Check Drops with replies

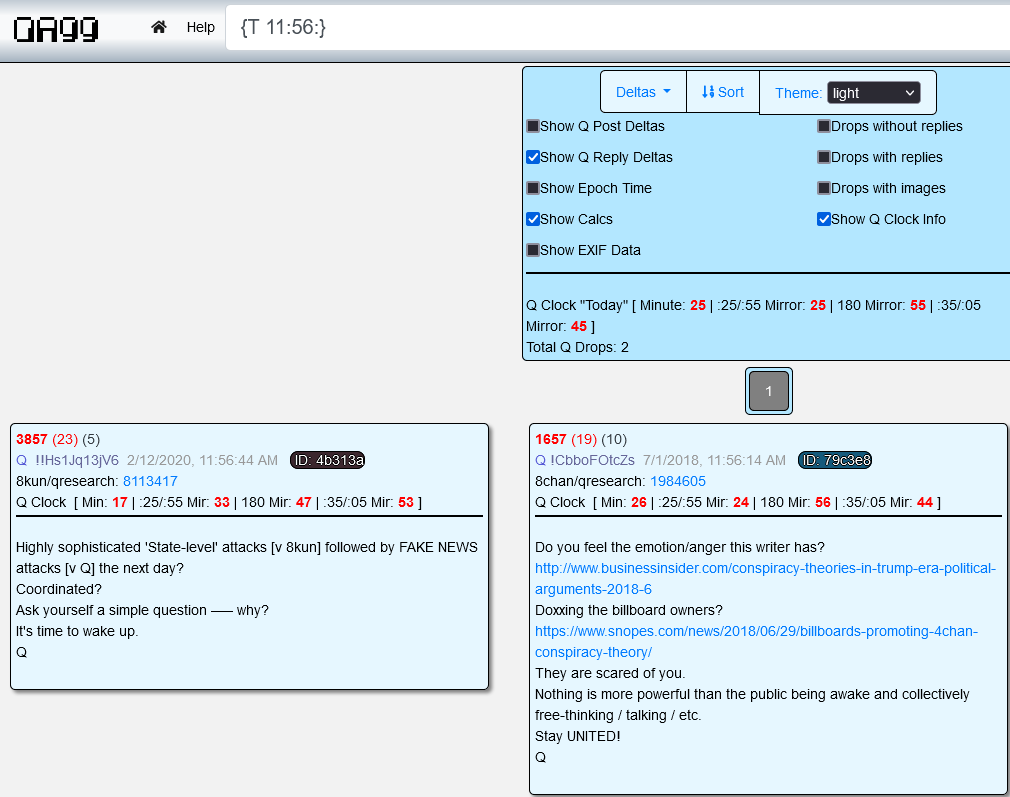pos(824,157)
